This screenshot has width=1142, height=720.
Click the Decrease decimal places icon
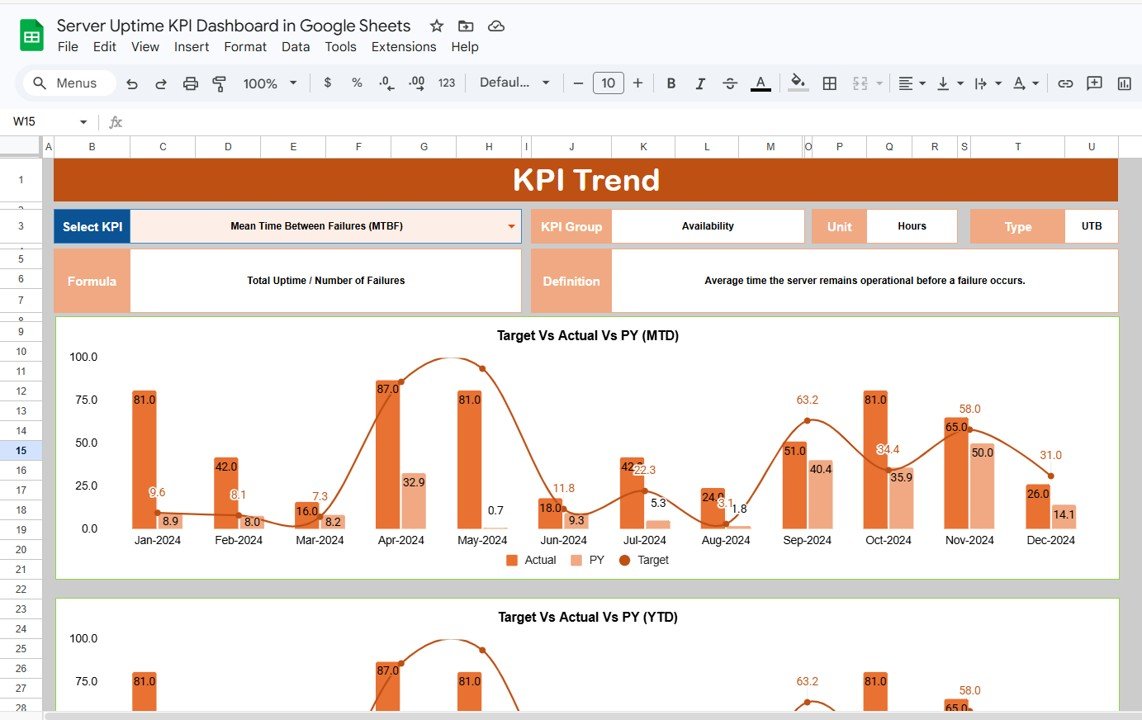387,83
